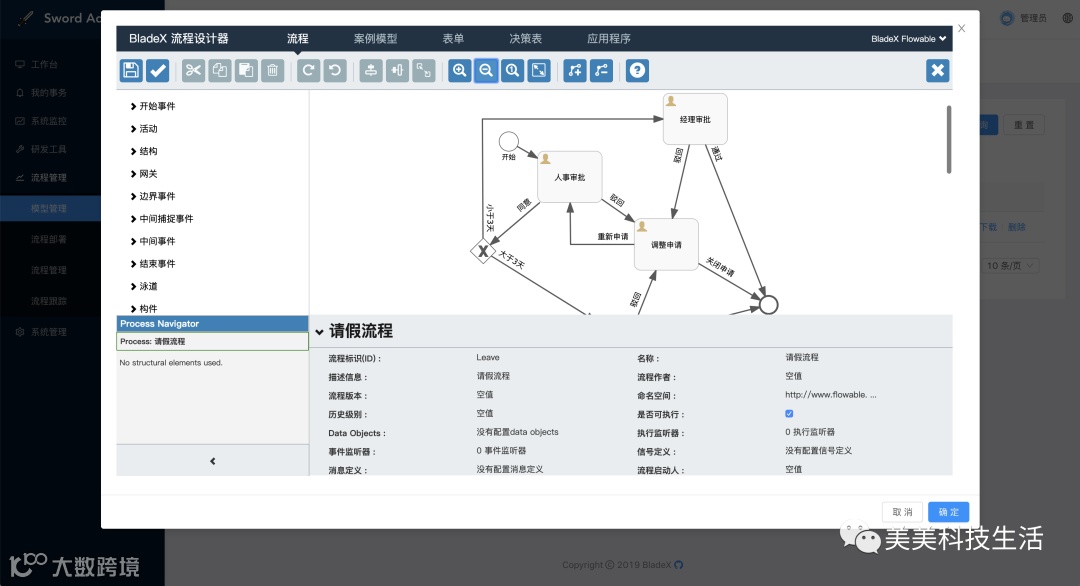Open help with the question mark icon

tap(637, 70)
